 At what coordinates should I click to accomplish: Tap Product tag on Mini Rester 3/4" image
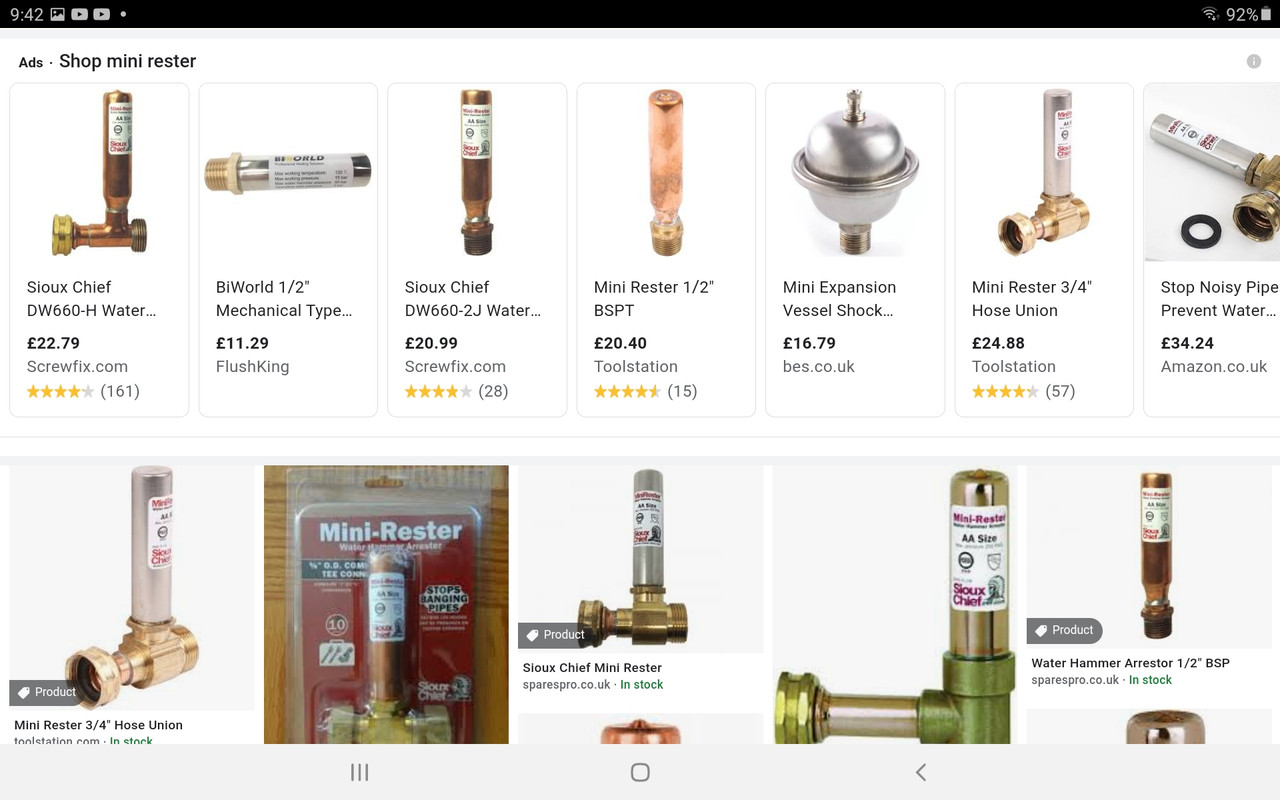(x=46, y=692)
